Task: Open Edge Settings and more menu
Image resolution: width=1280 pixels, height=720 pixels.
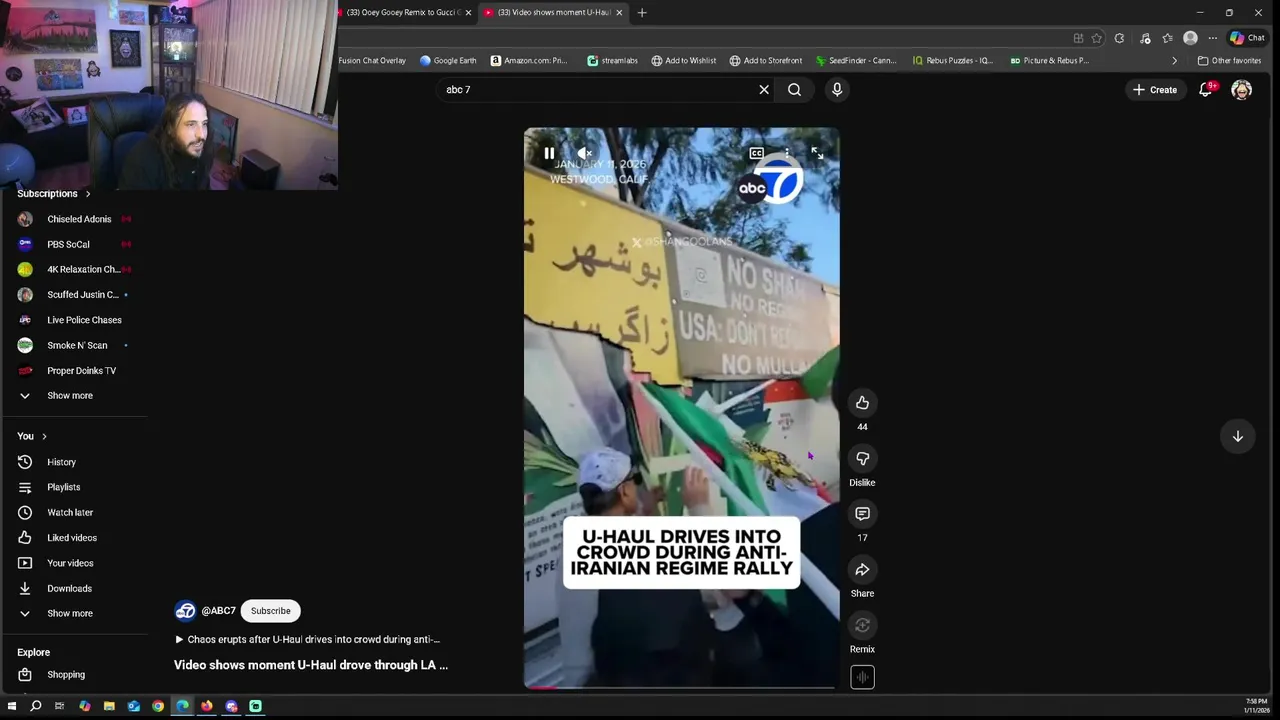Action: point(1212,38)
